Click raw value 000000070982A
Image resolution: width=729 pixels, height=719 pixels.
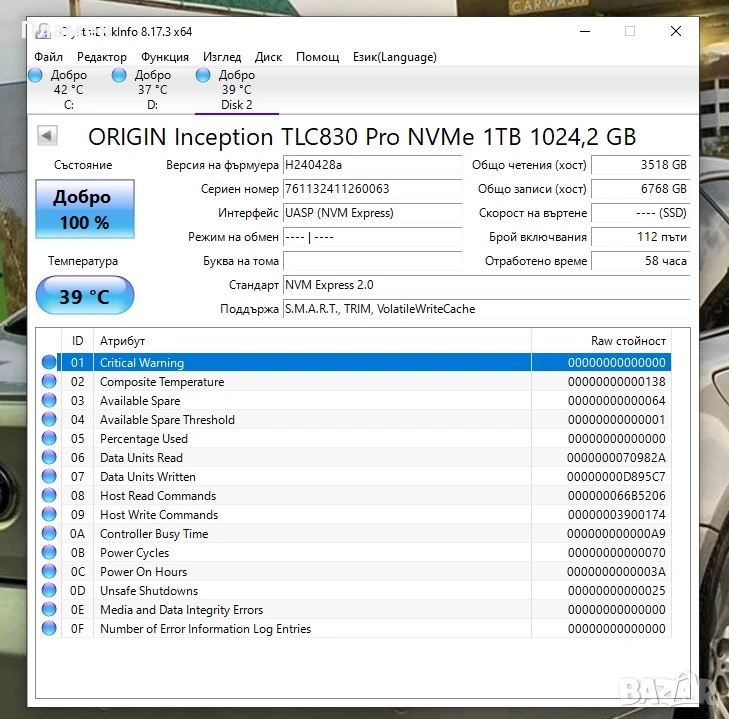(616, 458)
